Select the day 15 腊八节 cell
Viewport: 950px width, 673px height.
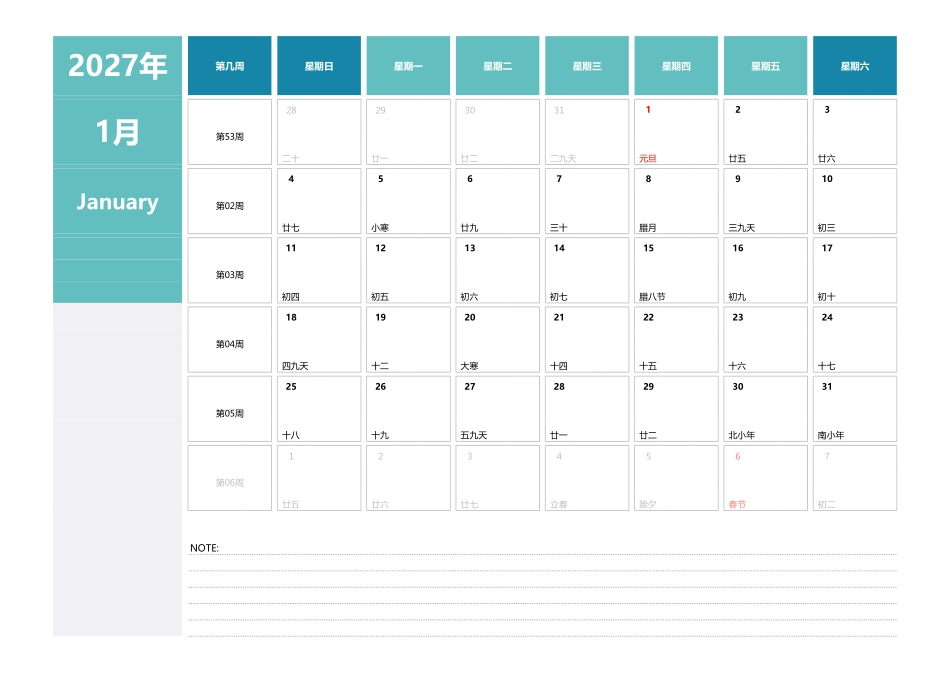tap(676, 270)
